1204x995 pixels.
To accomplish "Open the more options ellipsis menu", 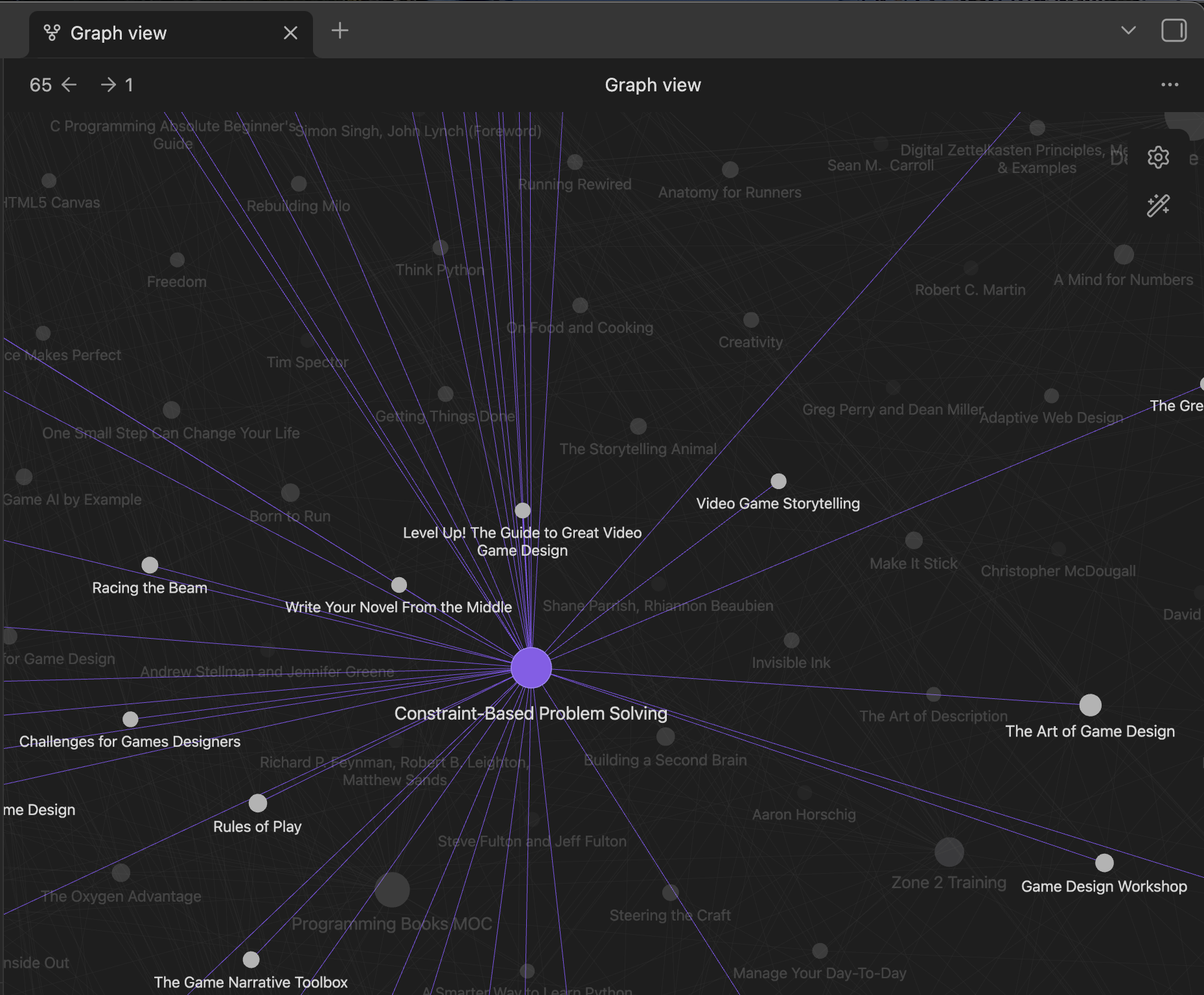I will (1170, 85).
